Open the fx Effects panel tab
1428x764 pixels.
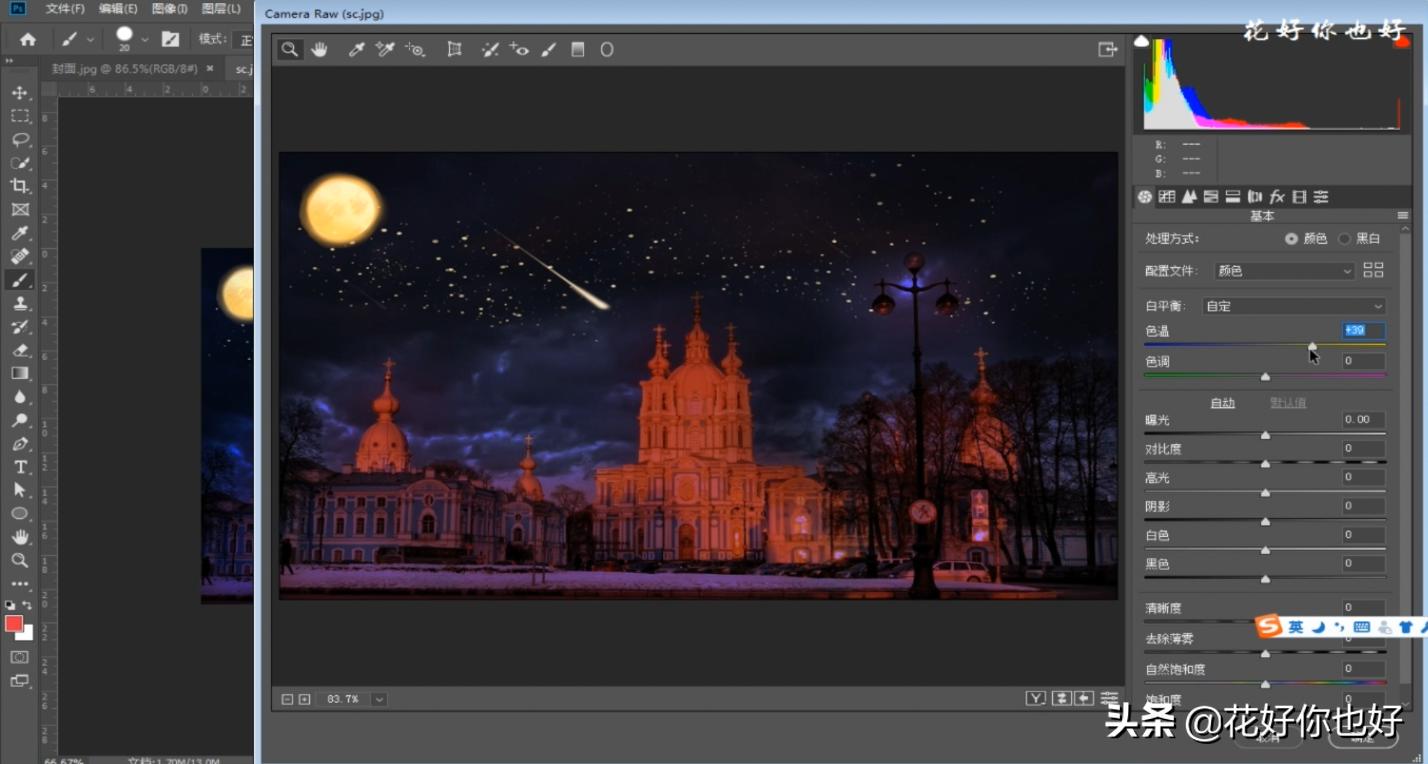tap(1277, 197)
